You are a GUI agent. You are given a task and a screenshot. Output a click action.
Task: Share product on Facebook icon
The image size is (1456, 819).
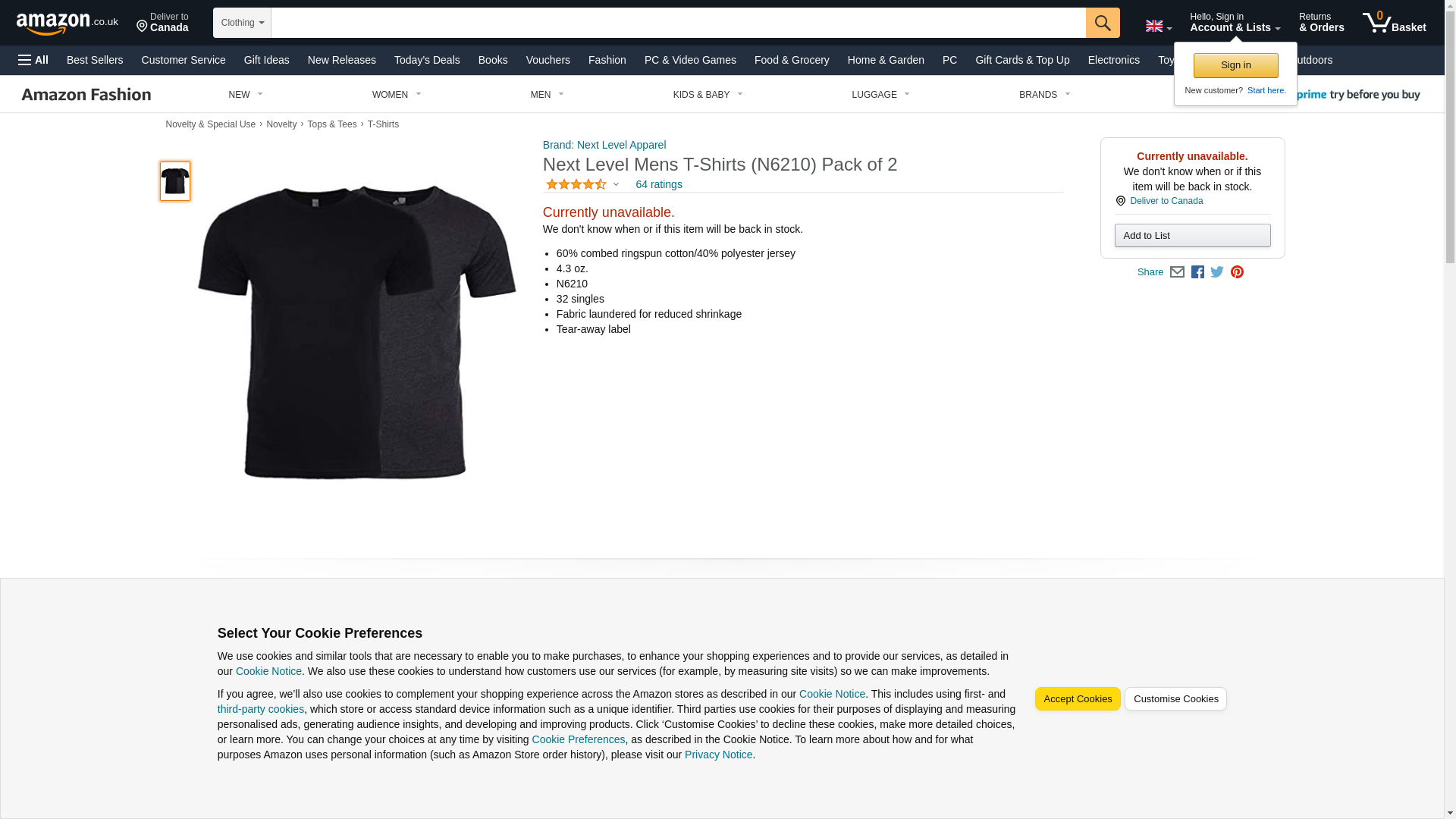1197,272
